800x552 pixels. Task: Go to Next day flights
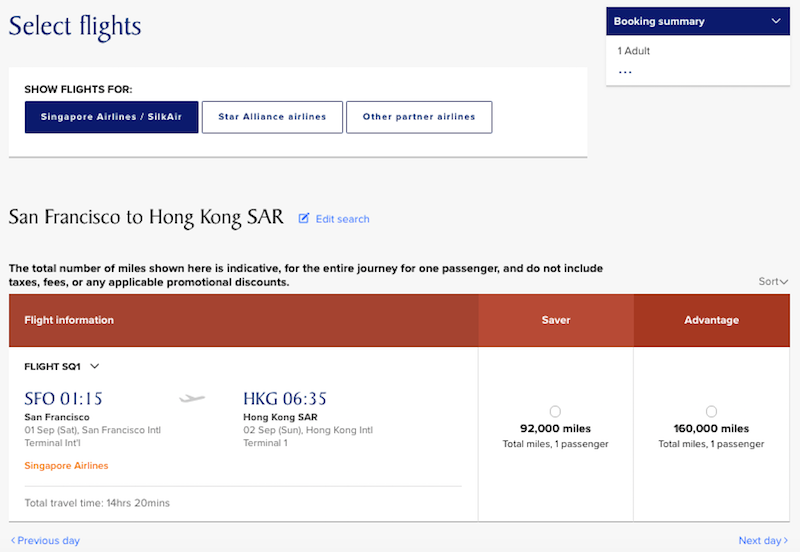tap(763, 540)
